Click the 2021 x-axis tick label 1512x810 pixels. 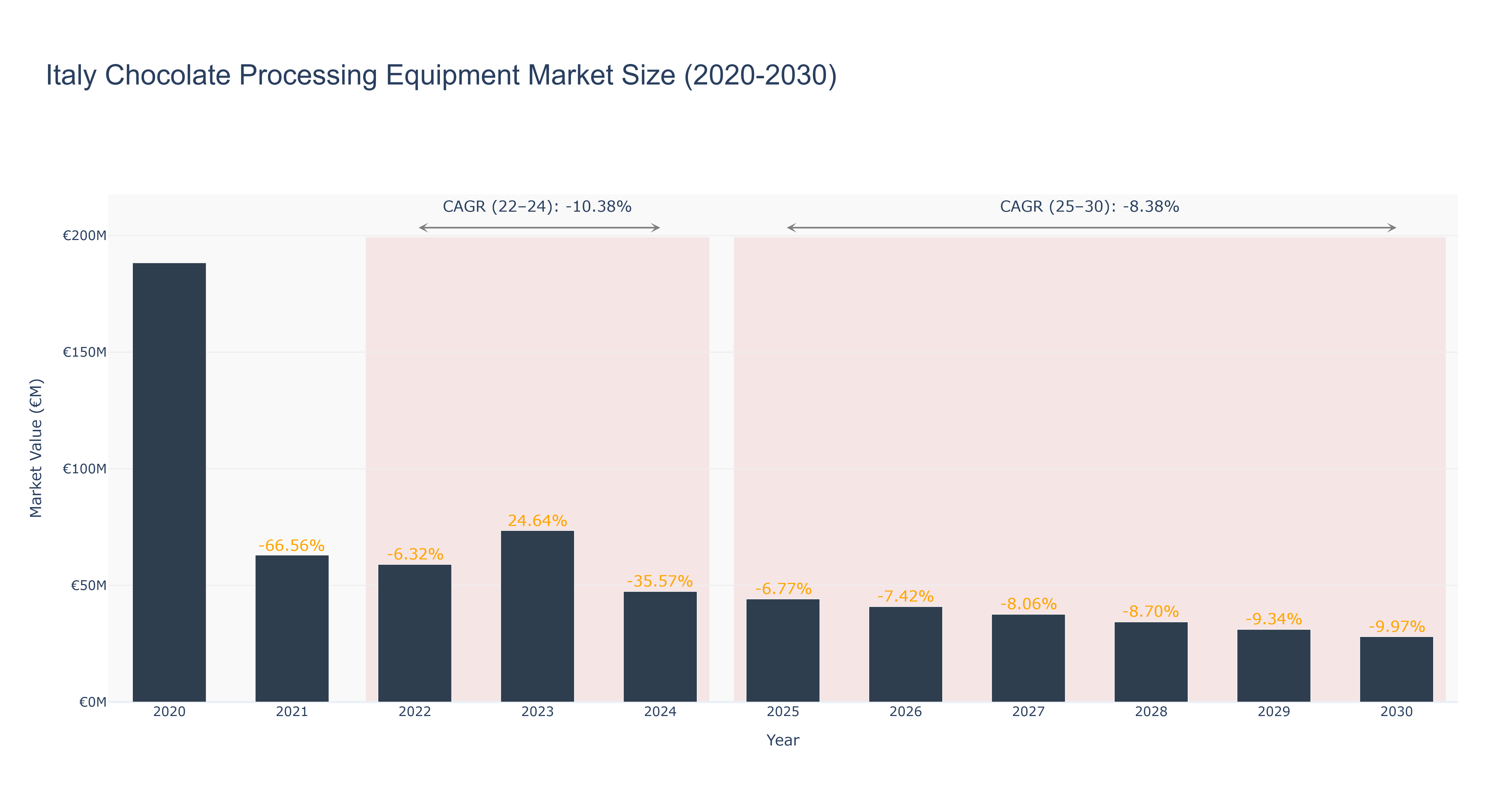pyautogui.click(x=292, y=712)
